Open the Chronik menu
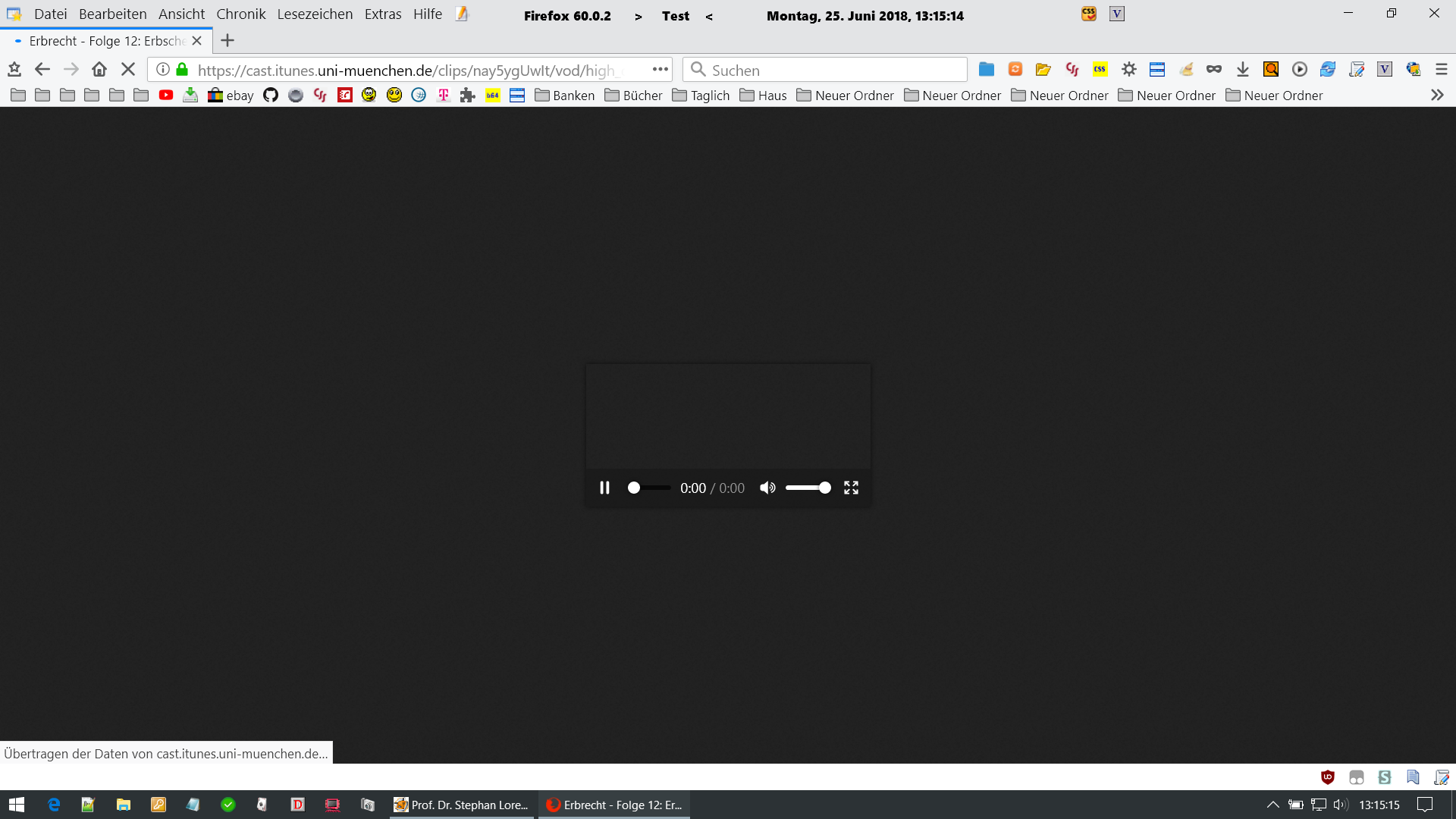The width and height of the screenshot is (1456, 819). [240, 14]
